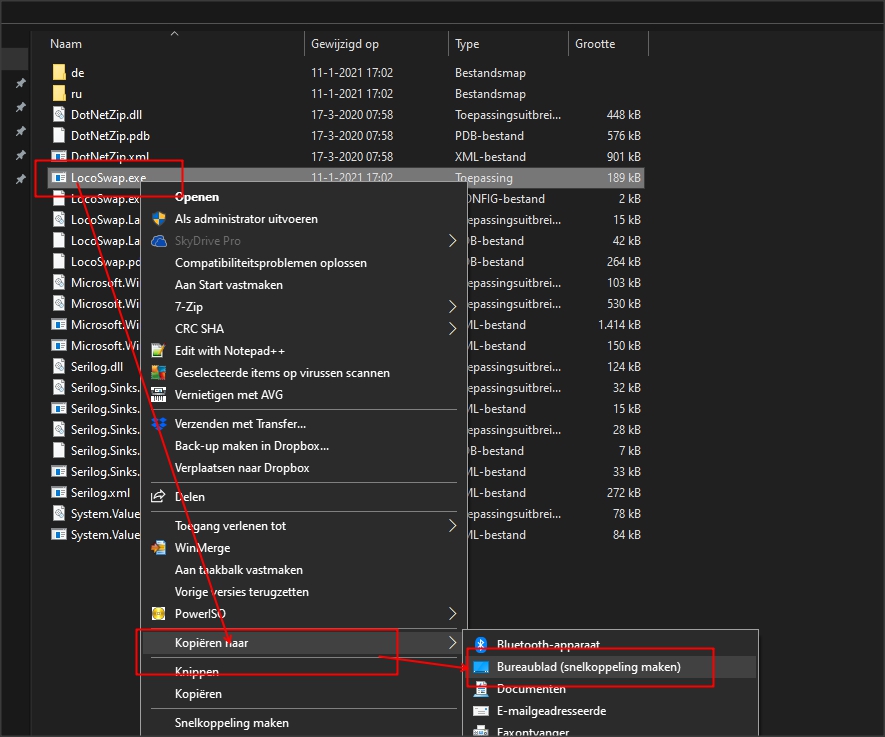Screen dimensions: 885x737
Task: Select Openen in the context menu
Action: pyautogui.click(x=197, y=197)
